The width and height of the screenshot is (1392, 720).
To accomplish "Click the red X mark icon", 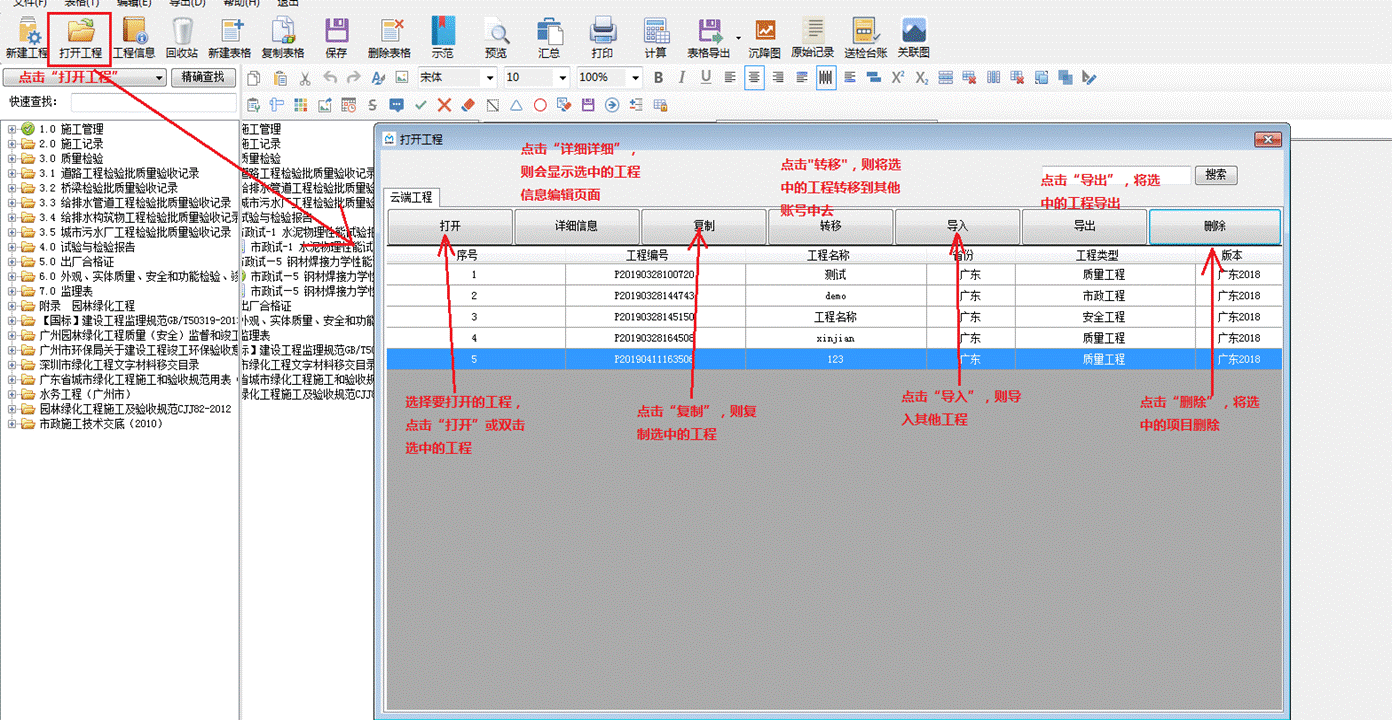I will tap(444, 104).
